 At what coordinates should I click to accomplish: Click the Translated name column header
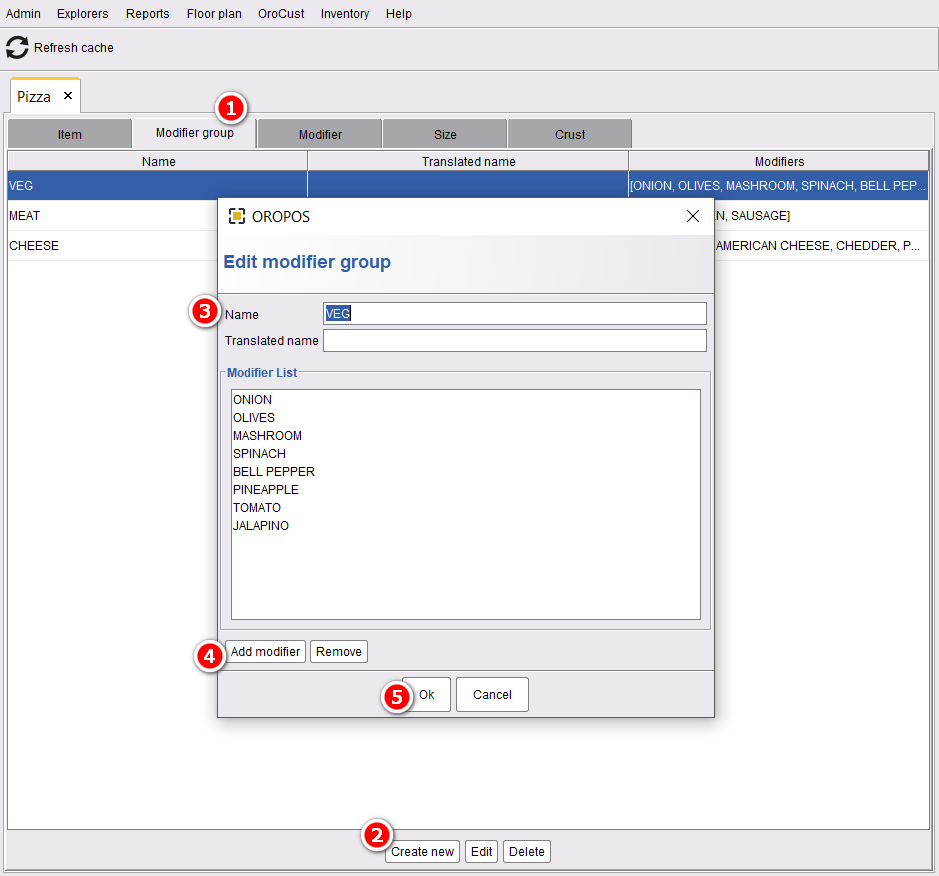pyautogui.click(x=468, y=162)
